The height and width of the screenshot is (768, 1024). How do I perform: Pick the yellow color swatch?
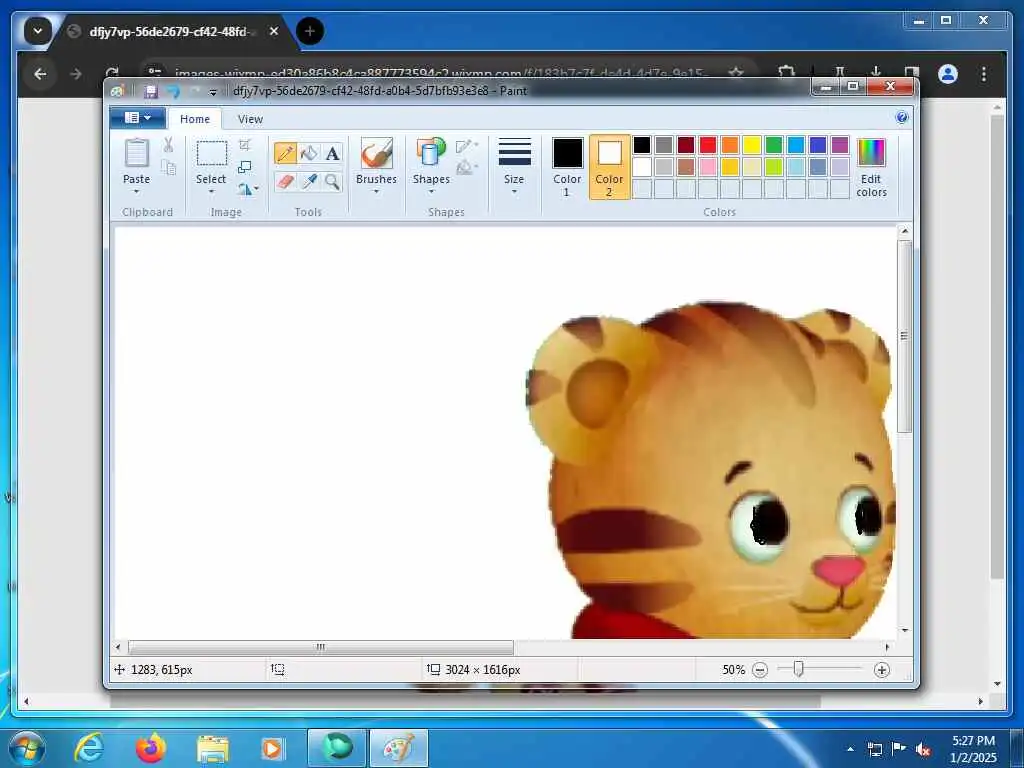coord(751,144)
